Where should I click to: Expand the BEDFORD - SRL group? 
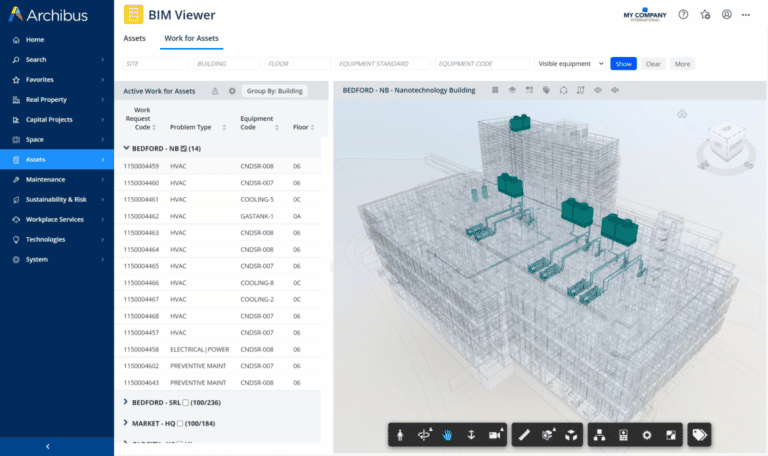[x=125, y=402]
